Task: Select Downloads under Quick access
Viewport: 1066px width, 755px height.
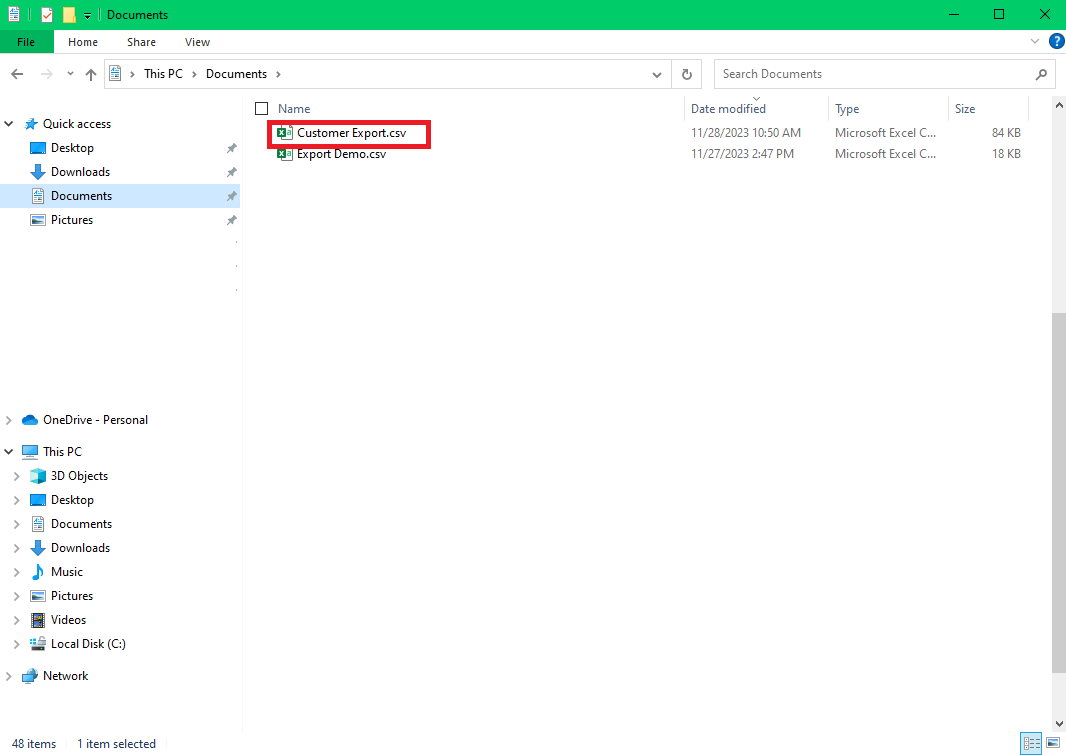Action: pos(80,172)
